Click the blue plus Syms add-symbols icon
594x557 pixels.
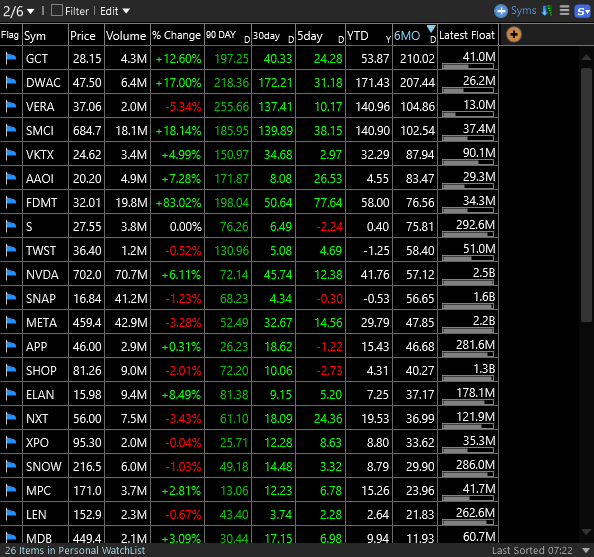[x=501, y=11]
